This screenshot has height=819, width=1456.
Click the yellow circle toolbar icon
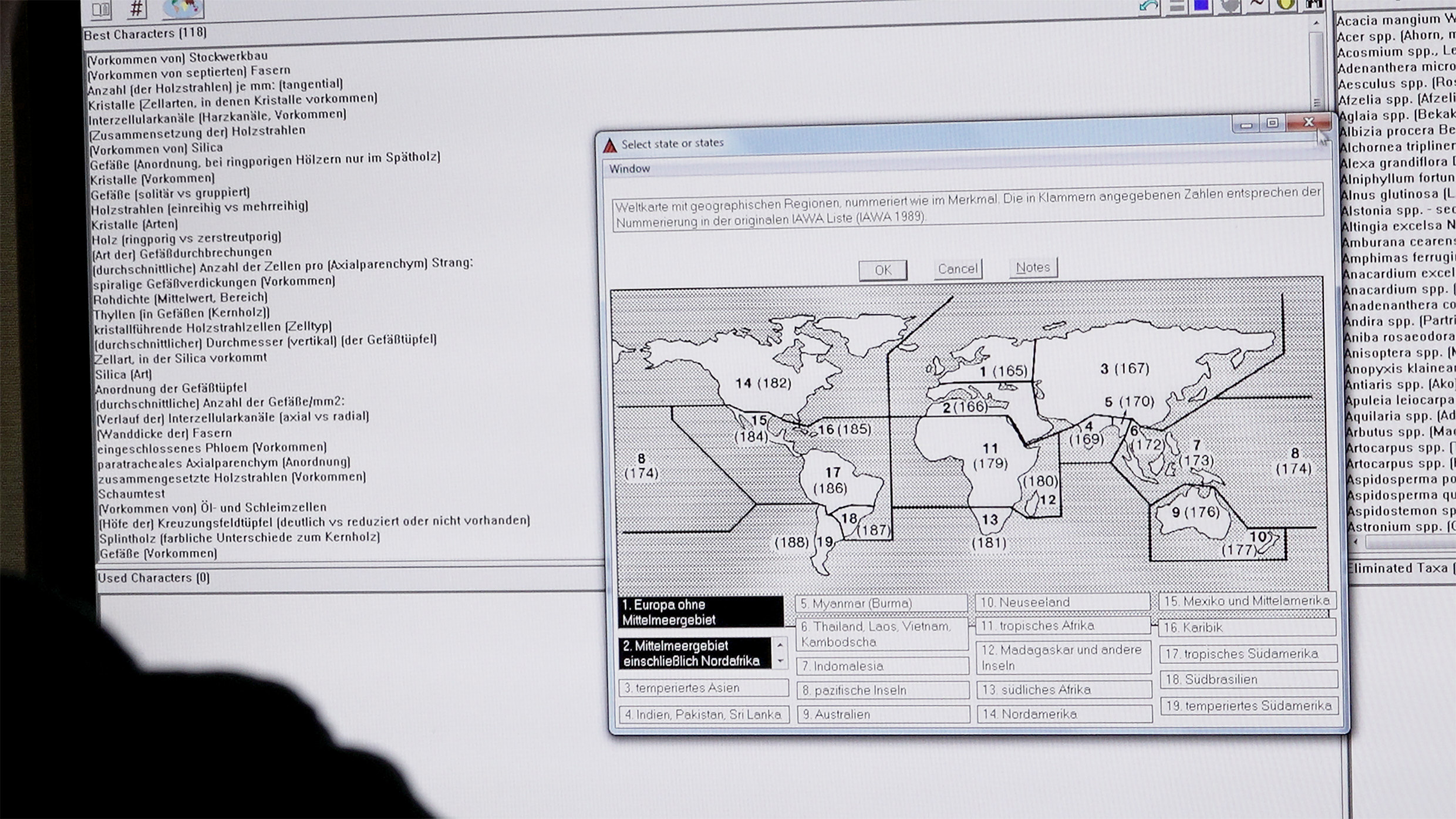(x=1285, y=5)
